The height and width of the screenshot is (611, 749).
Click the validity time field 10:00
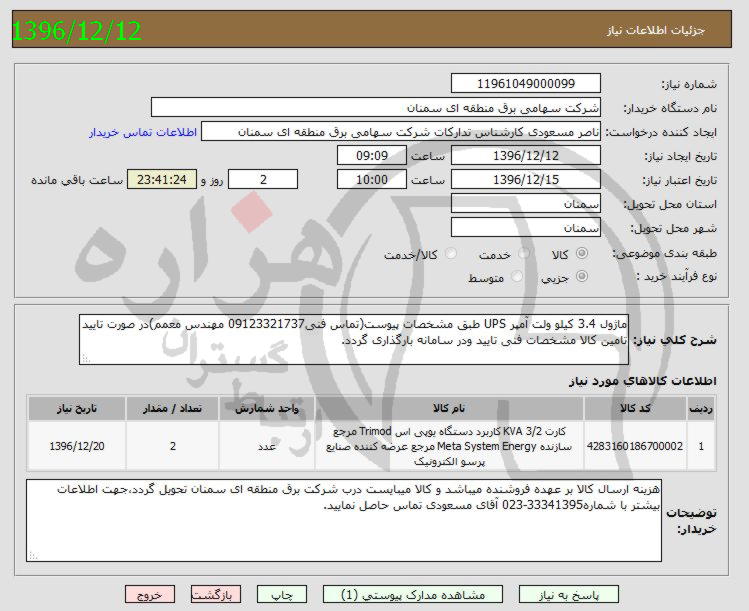[x=372, y=180]
